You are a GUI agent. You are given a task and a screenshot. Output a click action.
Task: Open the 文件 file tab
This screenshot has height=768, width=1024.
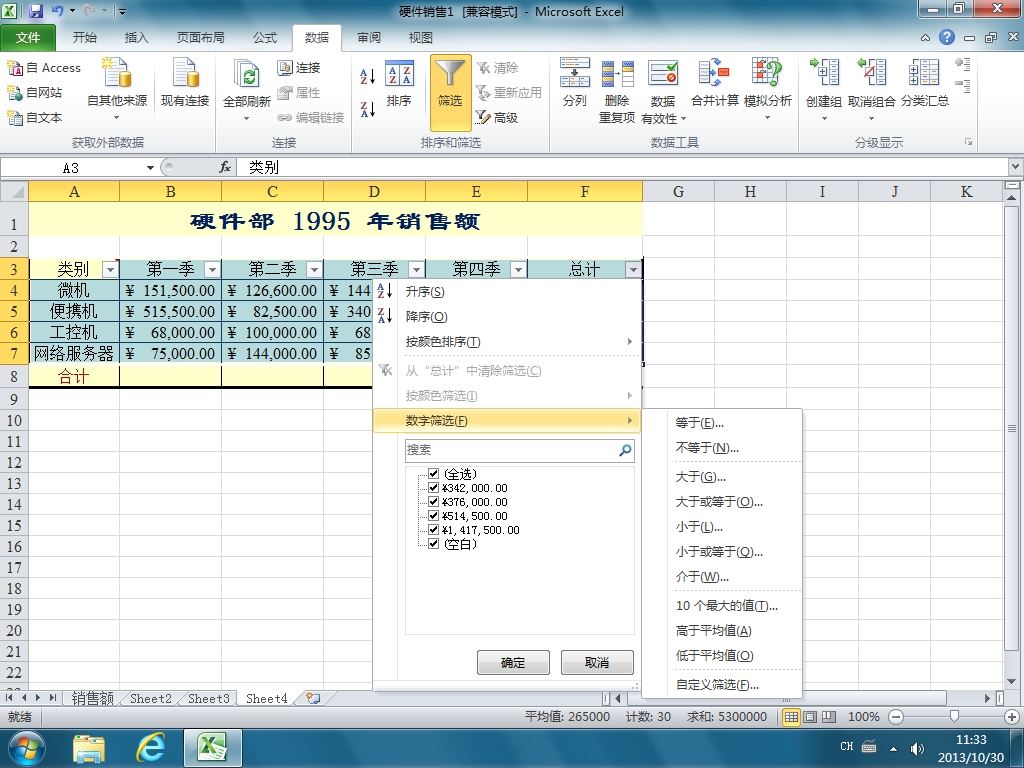[x=28, y=38]
